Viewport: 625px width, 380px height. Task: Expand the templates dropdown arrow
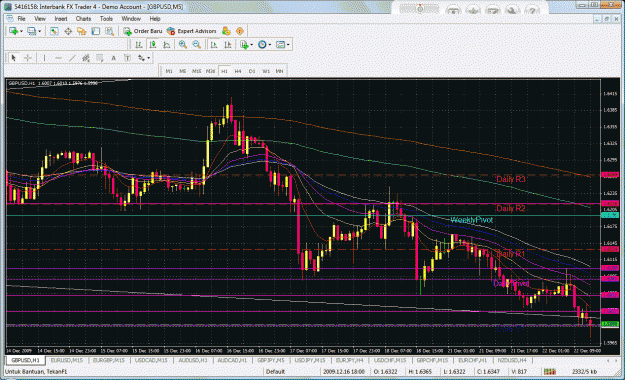[x=288, y=45]
